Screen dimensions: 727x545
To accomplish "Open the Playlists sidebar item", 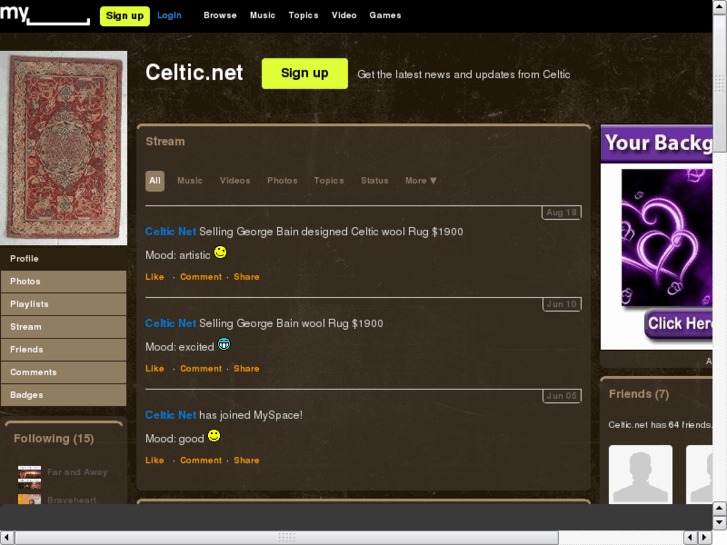I will pyautogui.click(x=64, y=304).
